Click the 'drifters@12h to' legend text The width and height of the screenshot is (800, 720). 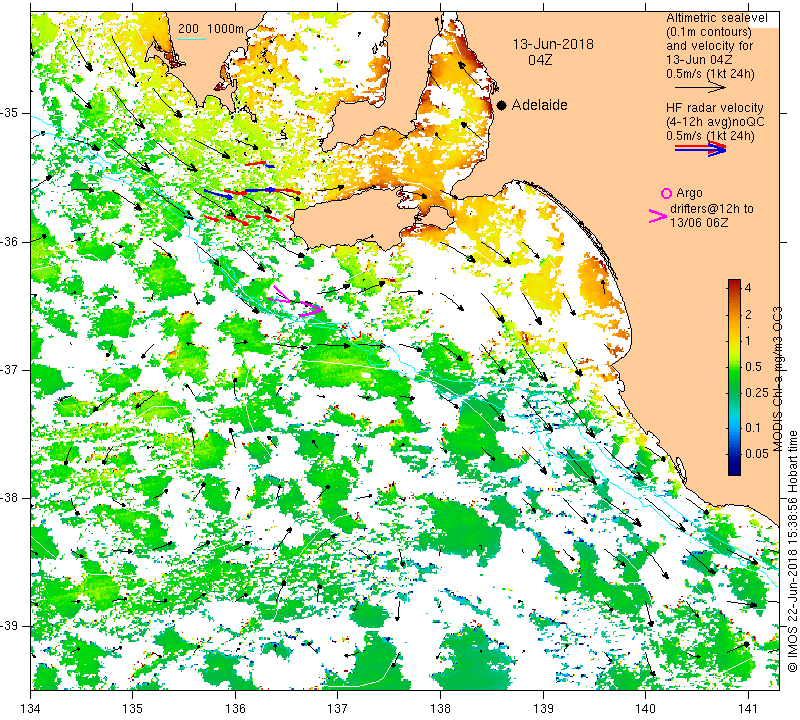712,209
